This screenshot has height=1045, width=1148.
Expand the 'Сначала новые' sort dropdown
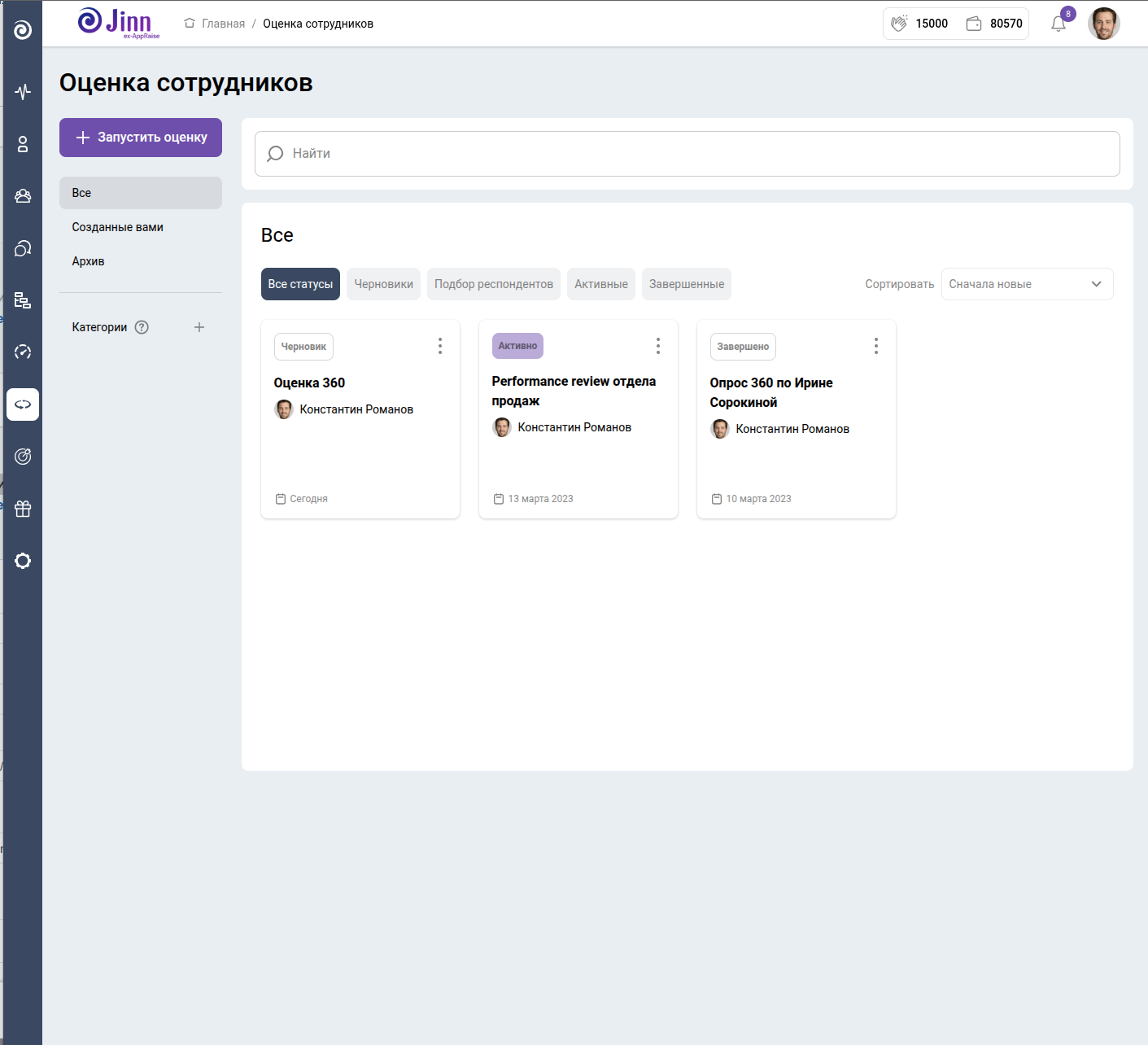pyautogui.click(x=1027, y=284)
